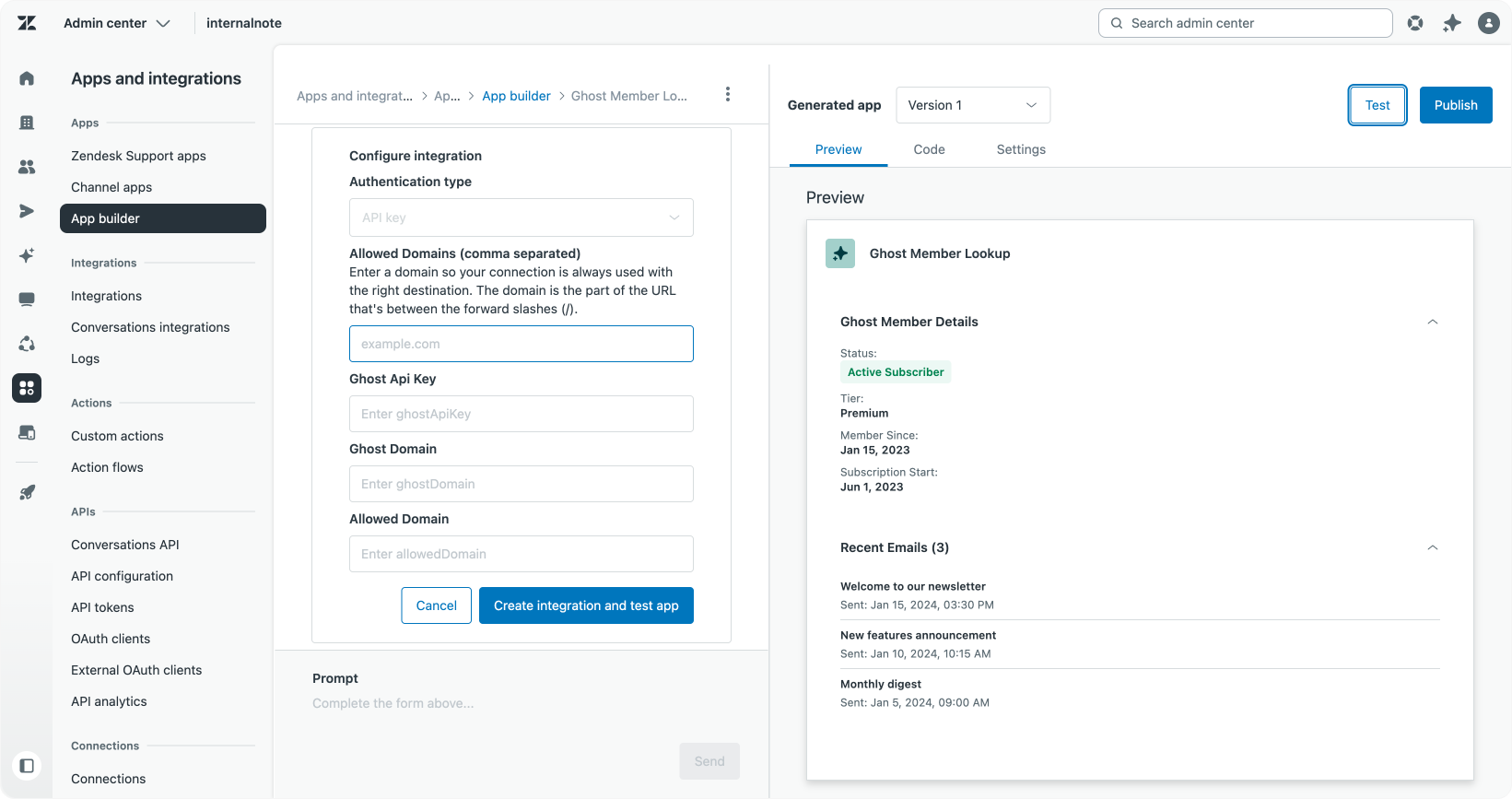
Task: Collapse the Recent Emails section
Action: pyautogui.click(x=1433, y=547)
